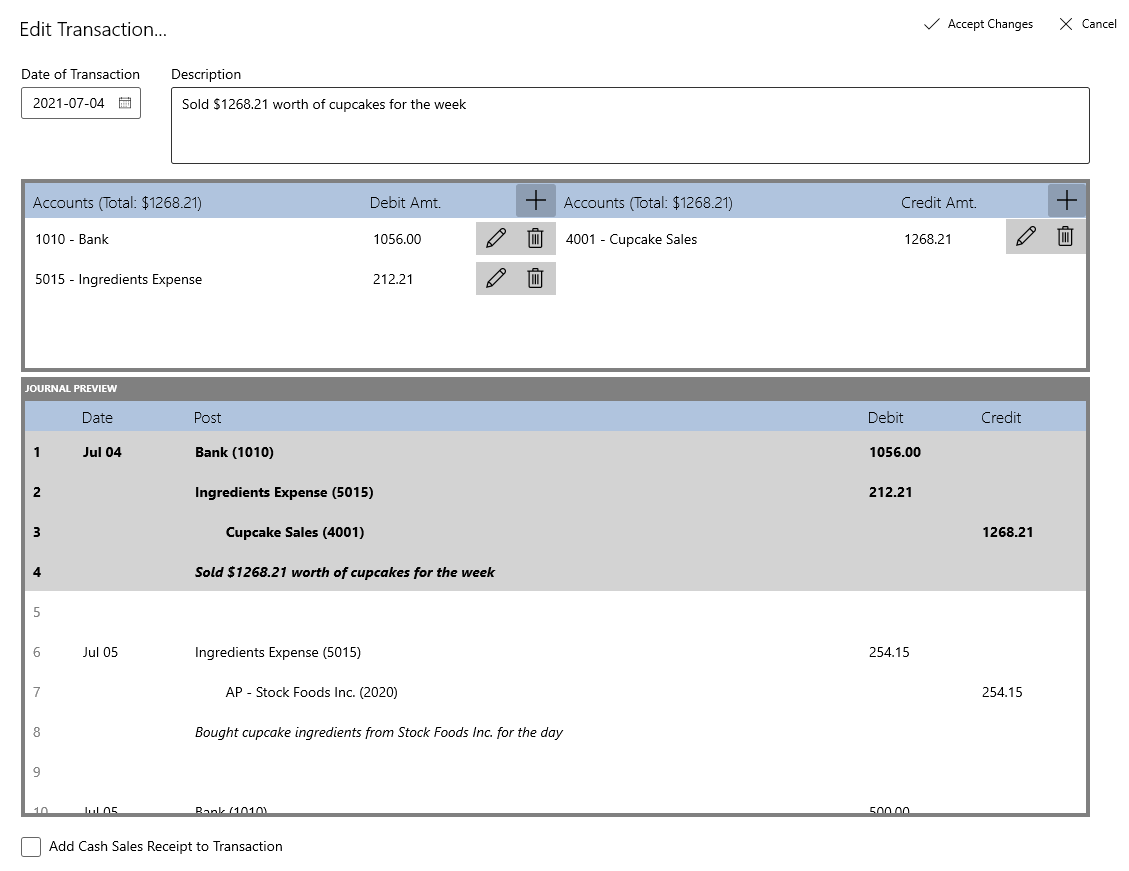Click the Bank (1010) journal preview row
The width and height of the screenshot is (1129, 871).
[x=234, y=452]
